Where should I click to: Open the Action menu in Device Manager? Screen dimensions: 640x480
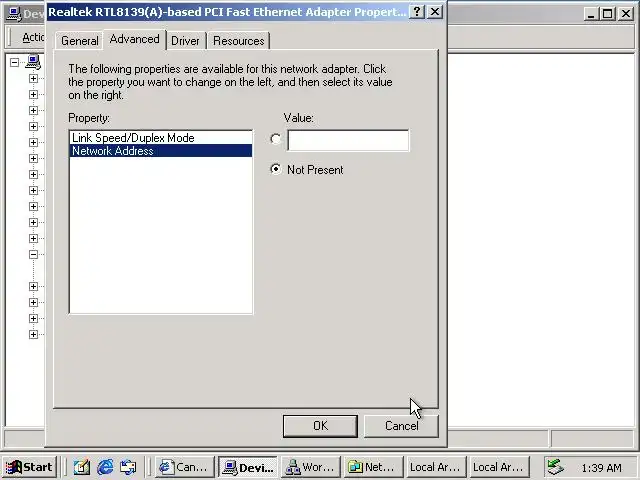coord(33,37)
